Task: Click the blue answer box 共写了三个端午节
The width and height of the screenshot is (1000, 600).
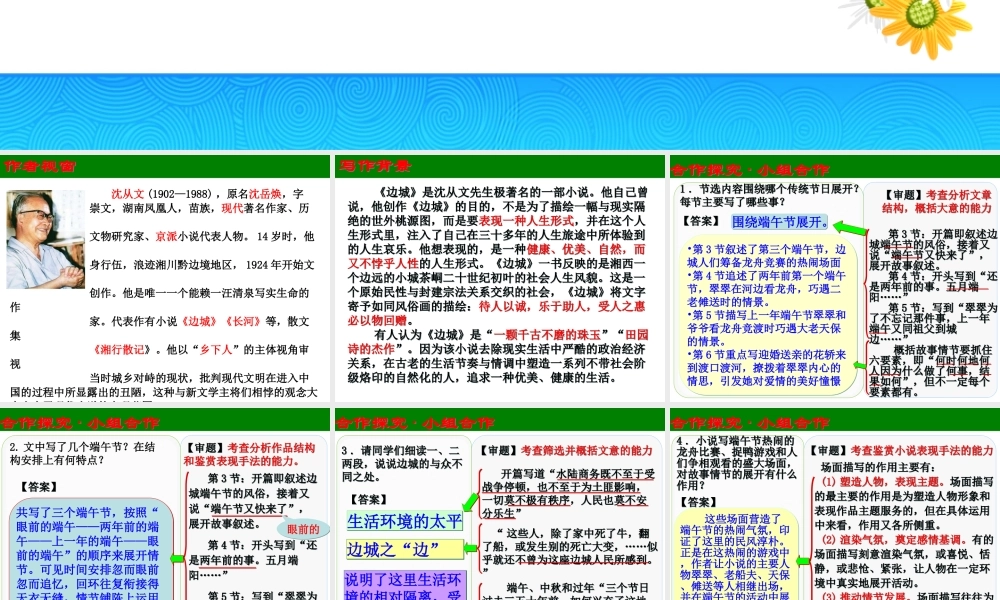Action: click(x=91, y=550)
